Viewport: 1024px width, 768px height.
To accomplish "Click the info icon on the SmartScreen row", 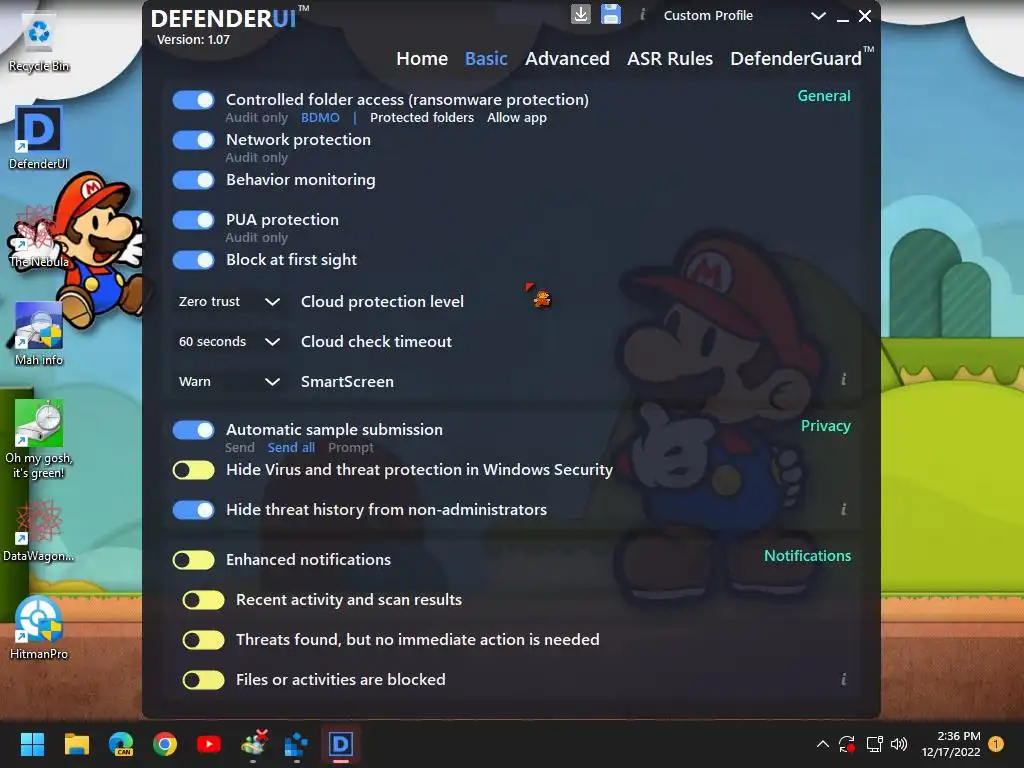I will 843,379.
